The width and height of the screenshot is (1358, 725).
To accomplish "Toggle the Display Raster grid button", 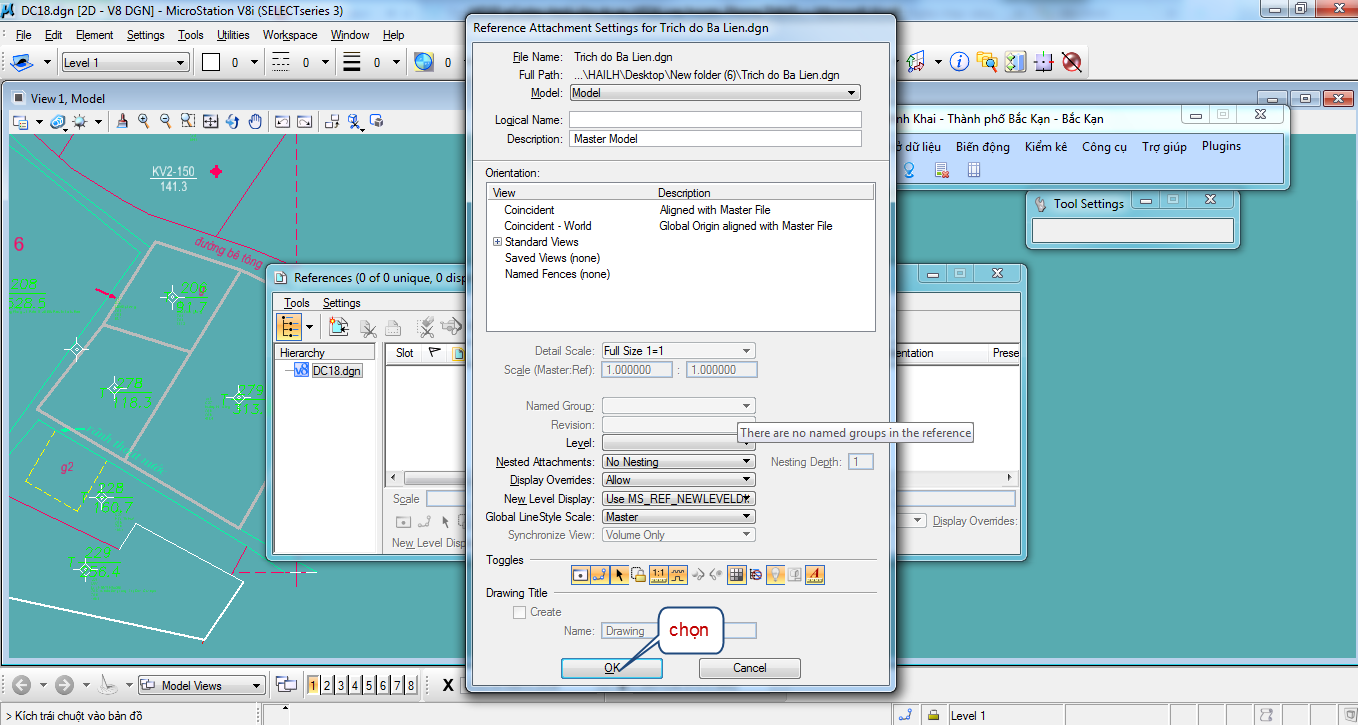I will [x=737, y=574].
